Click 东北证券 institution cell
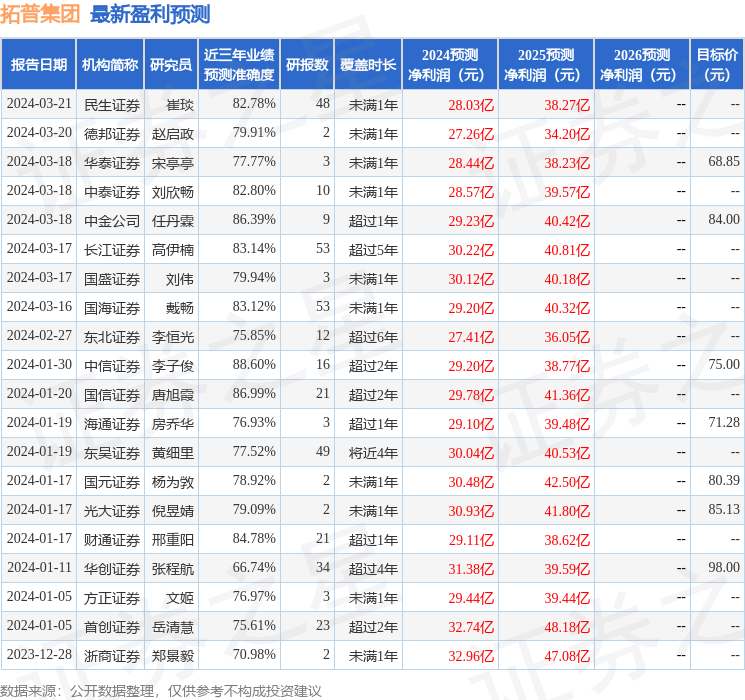 pos(112,336)
